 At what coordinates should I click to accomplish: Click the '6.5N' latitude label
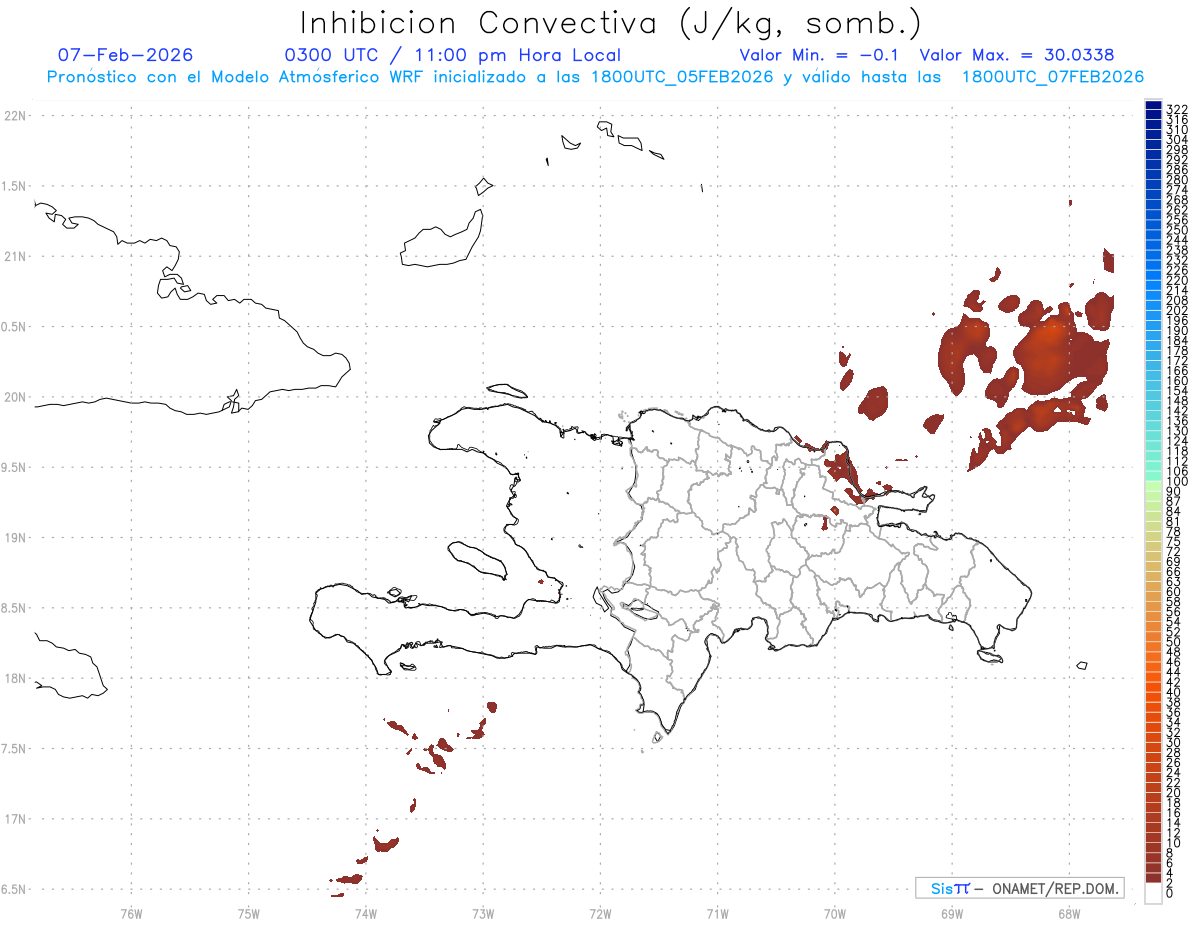(14, 889)
